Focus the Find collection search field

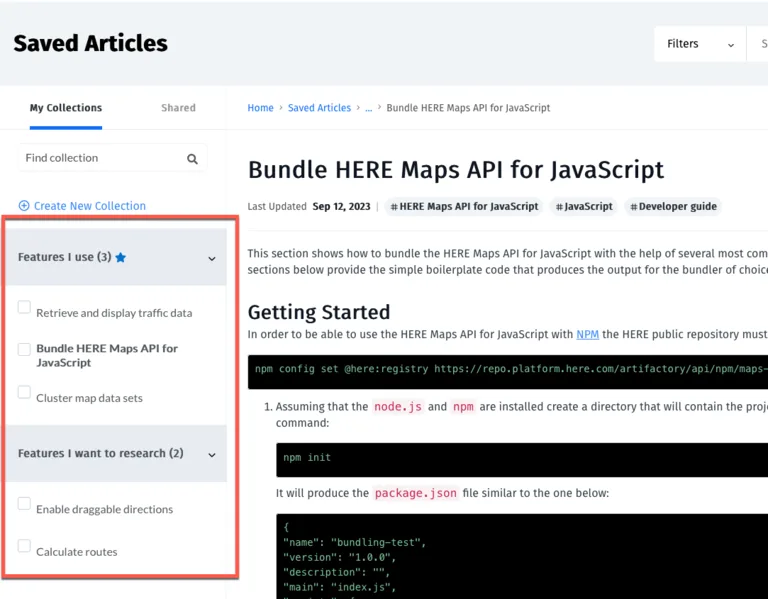pyautogui.click(x=112, y=158)
